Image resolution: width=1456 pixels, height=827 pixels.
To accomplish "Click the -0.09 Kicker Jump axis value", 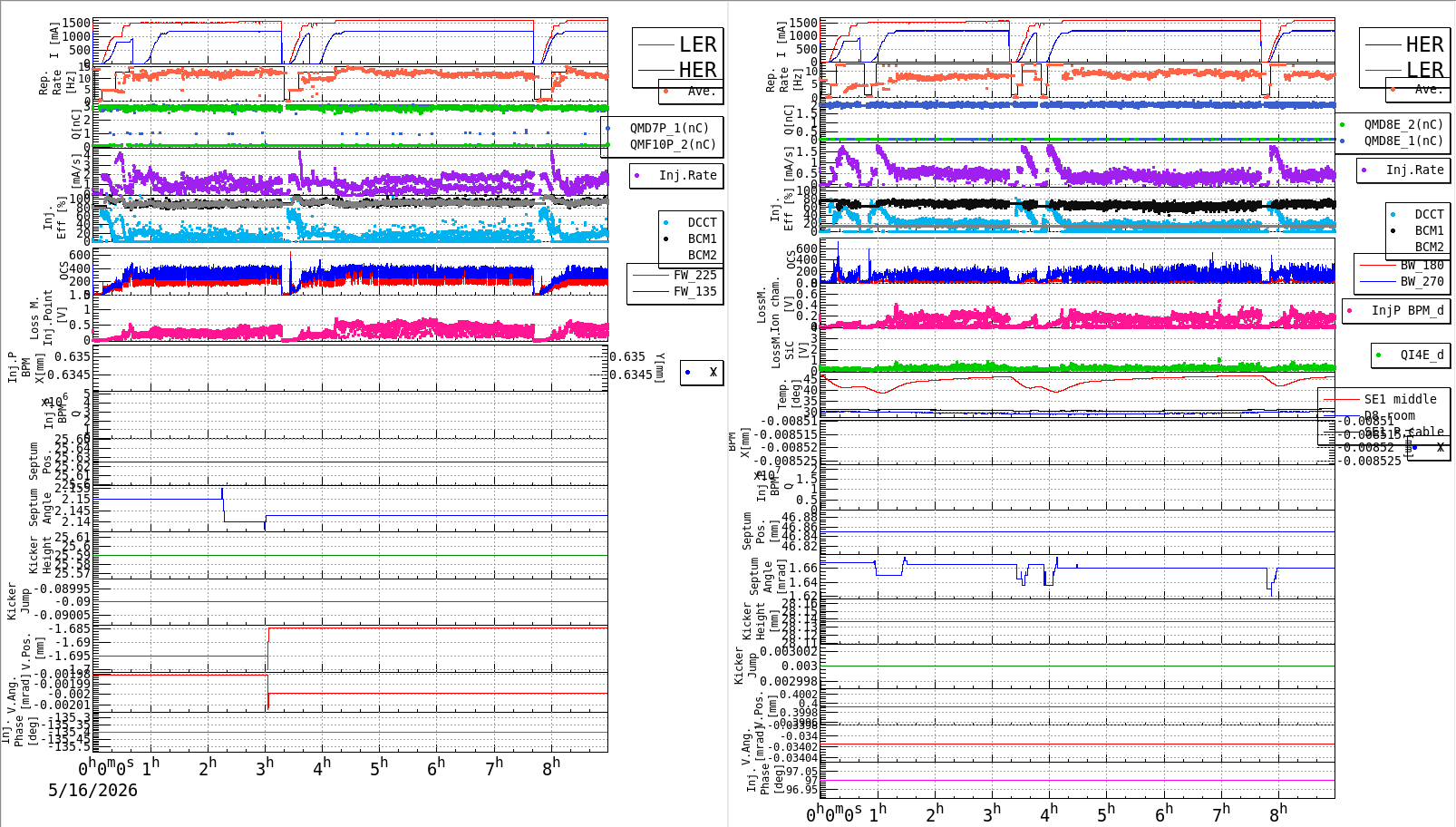I will [x=73, y=601].
